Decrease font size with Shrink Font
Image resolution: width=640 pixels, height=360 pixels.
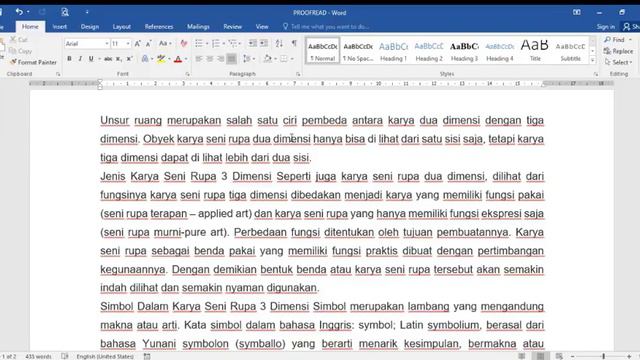tap(148, 43)
